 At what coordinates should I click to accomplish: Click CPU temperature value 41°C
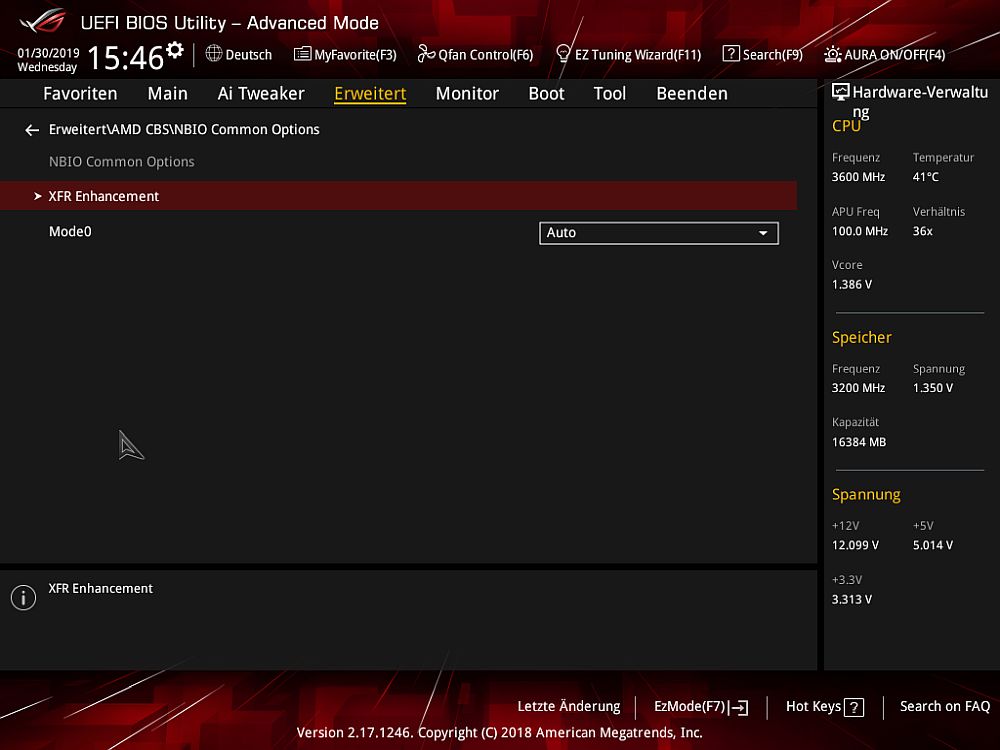[x=925, y=177]
